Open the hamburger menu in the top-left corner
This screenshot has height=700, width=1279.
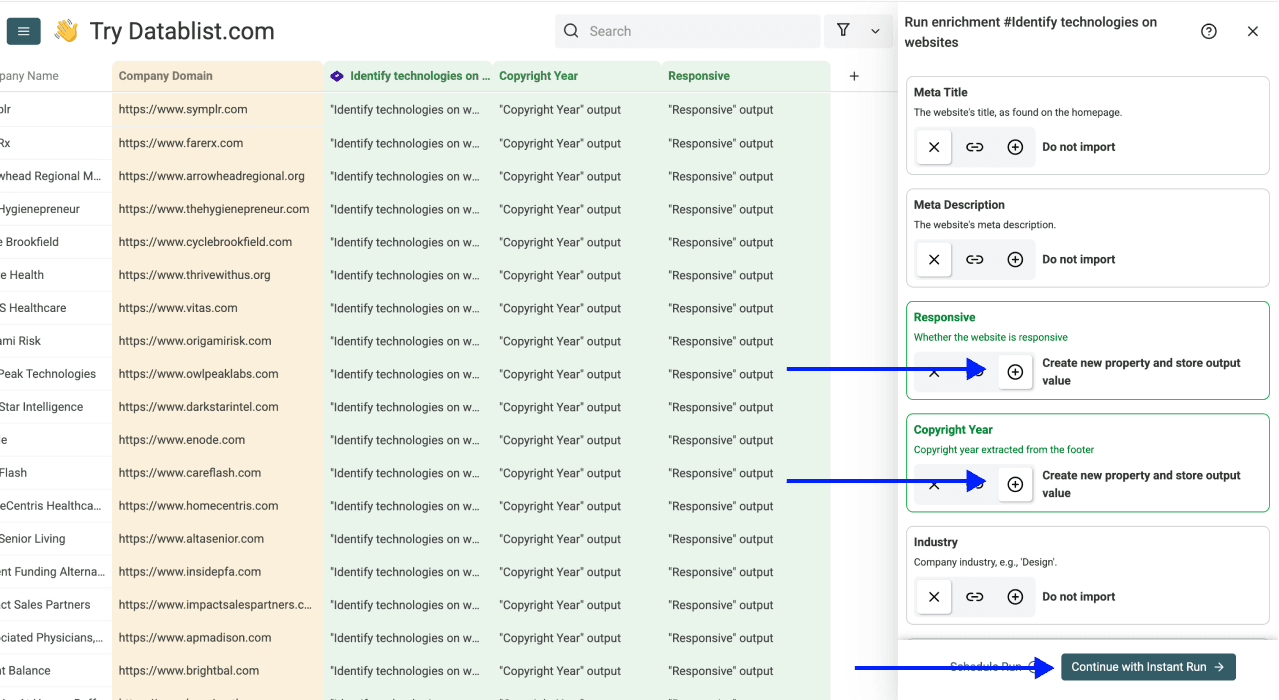[23, 30]
